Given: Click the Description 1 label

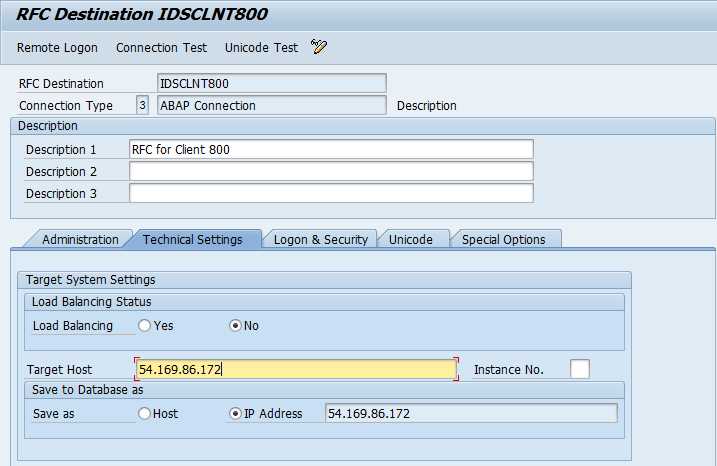Looking at the screenshot, I should pos(61,150).
